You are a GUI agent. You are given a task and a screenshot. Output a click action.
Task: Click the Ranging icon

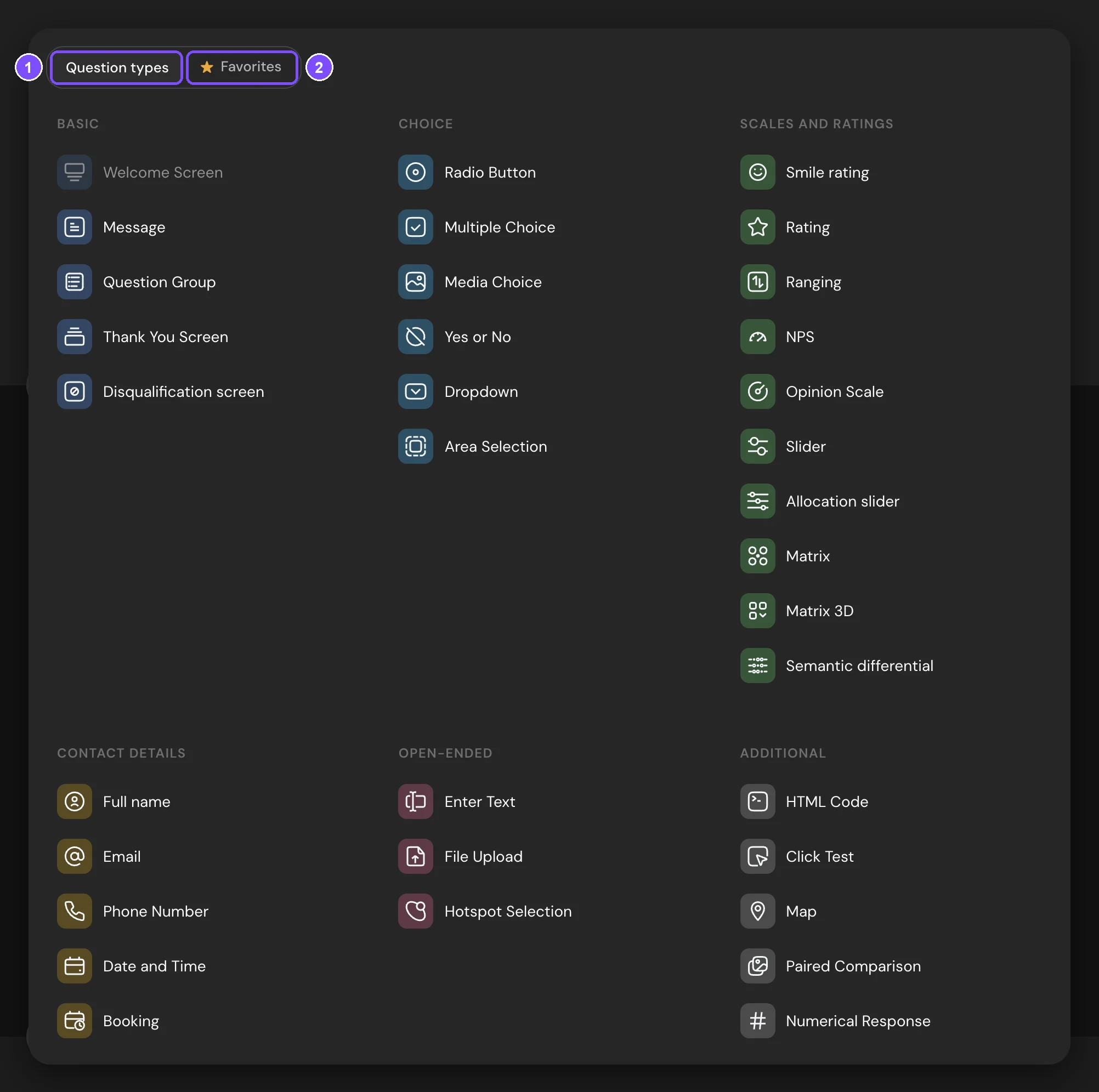pyautogui.click(x=758, y=282)
